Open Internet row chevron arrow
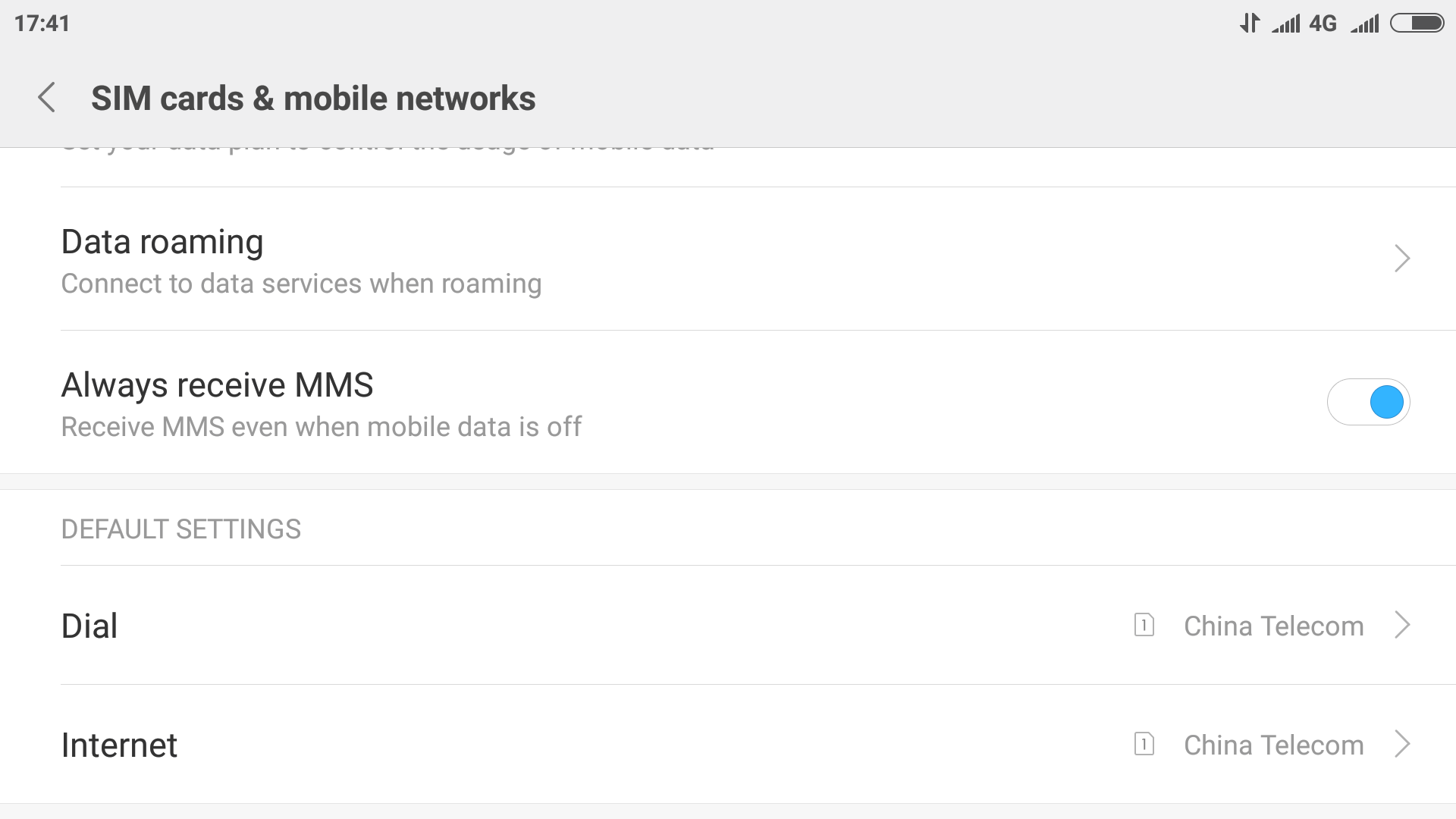Screen dimensions: 1456x819 click(x=1402, y=744)
